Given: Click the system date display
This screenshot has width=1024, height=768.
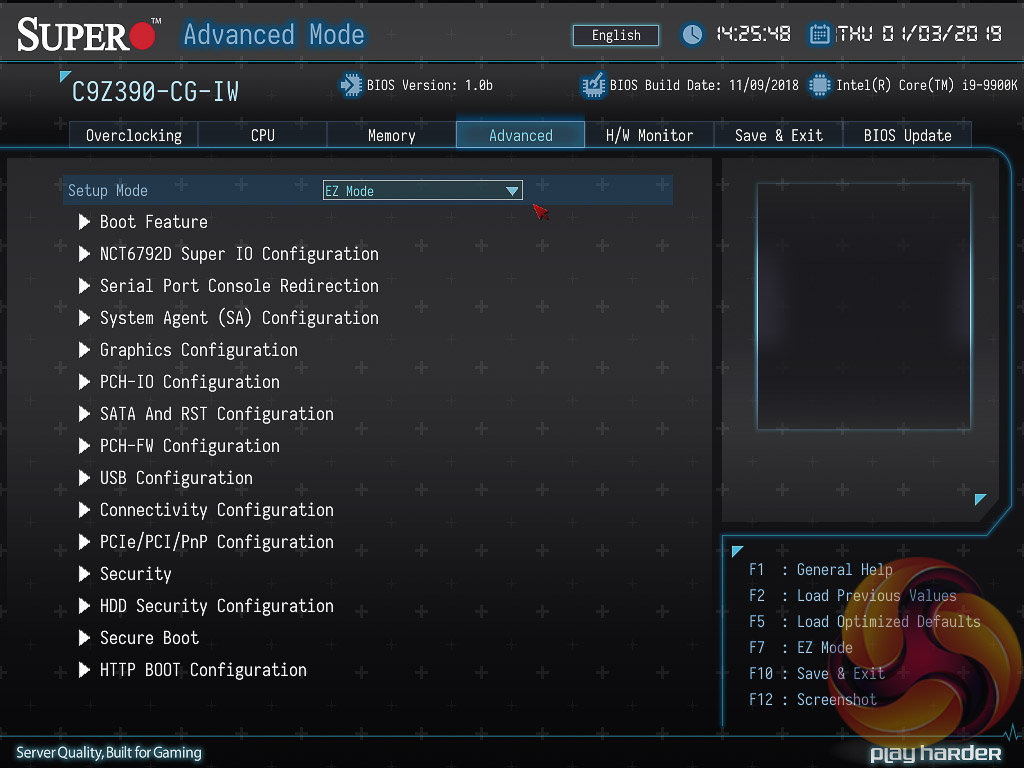Looking at the screenshot, I should [x=919, y=34].
